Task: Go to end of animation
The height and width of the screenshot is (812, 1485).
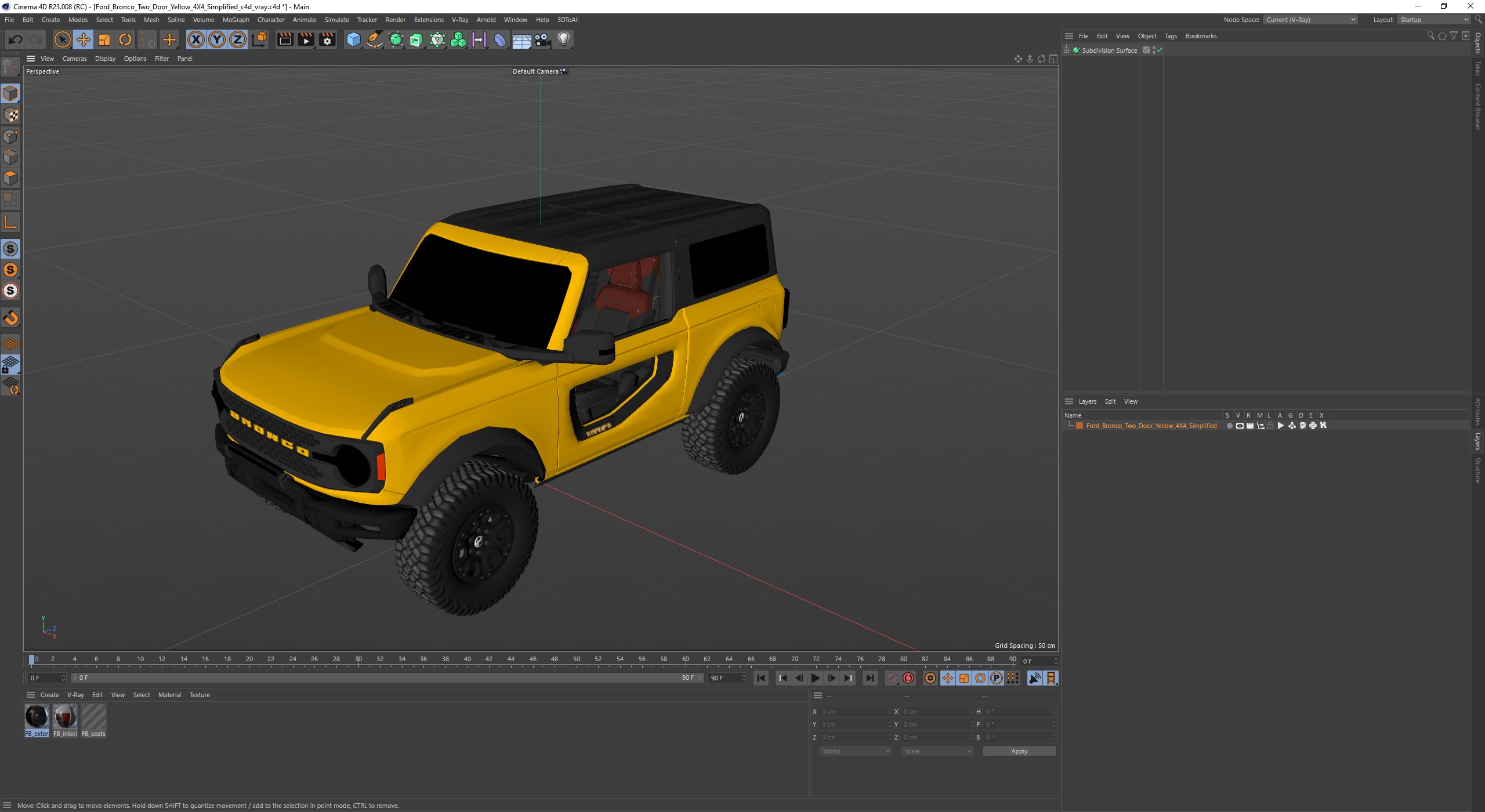Action: [x=870, y=678]
